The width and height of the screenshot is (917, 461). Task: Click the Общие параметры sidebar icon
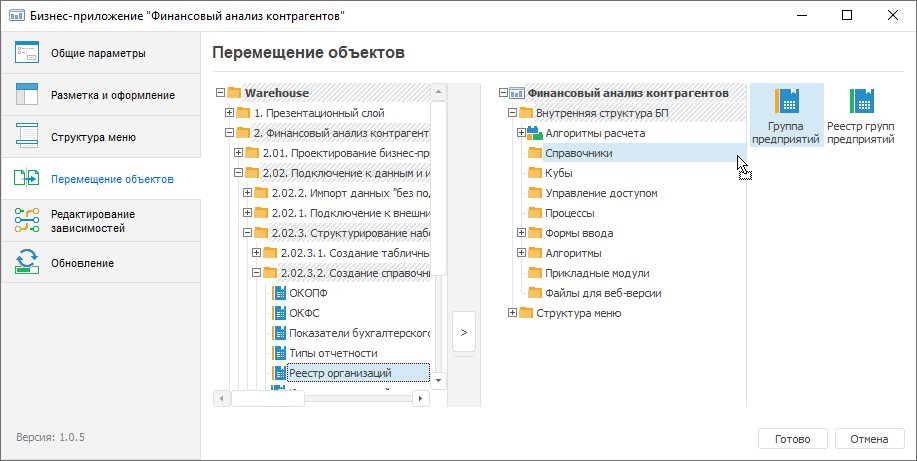click(x=27, y=53)
